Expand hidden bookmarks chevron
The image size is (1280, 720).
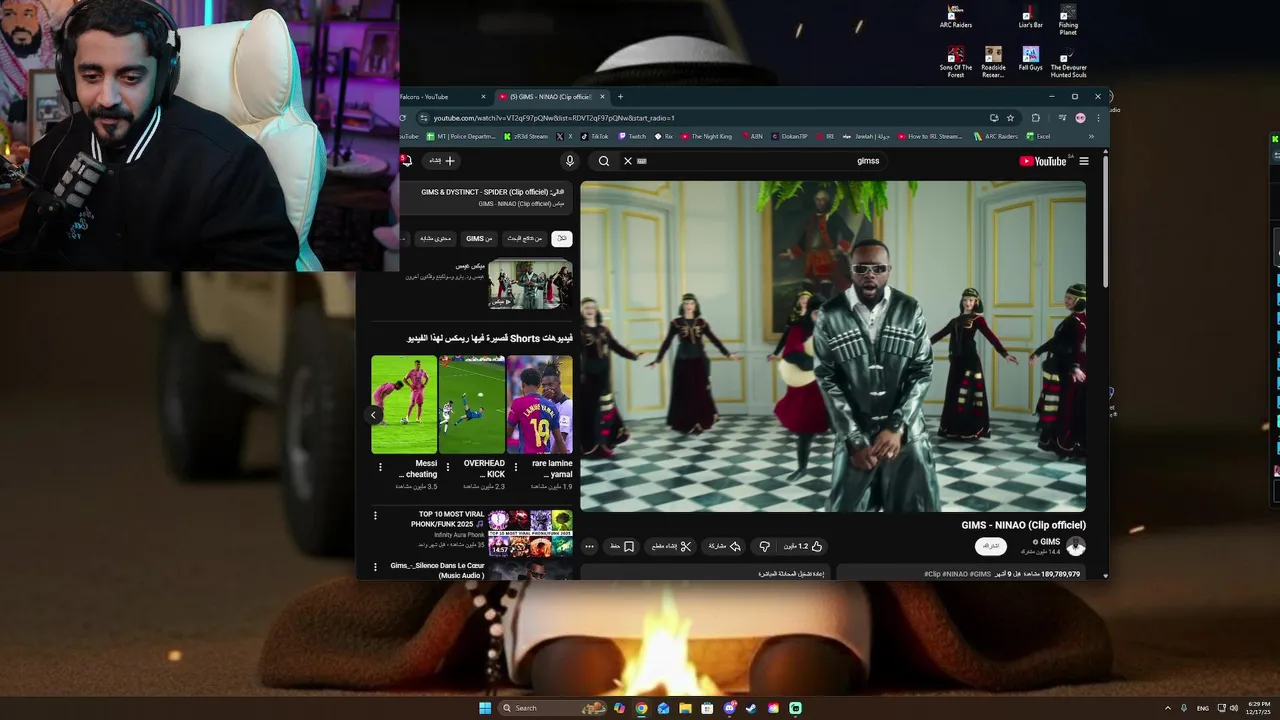tap(1091, 136)
